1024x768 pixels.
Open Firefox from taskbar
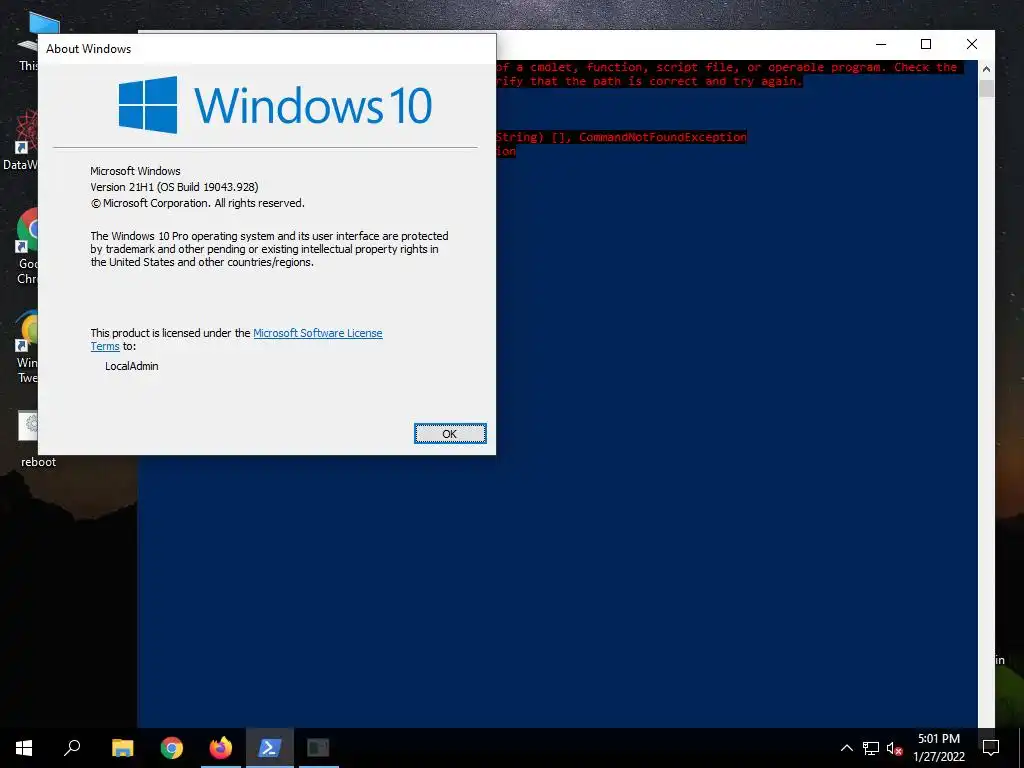pos(221,748)
